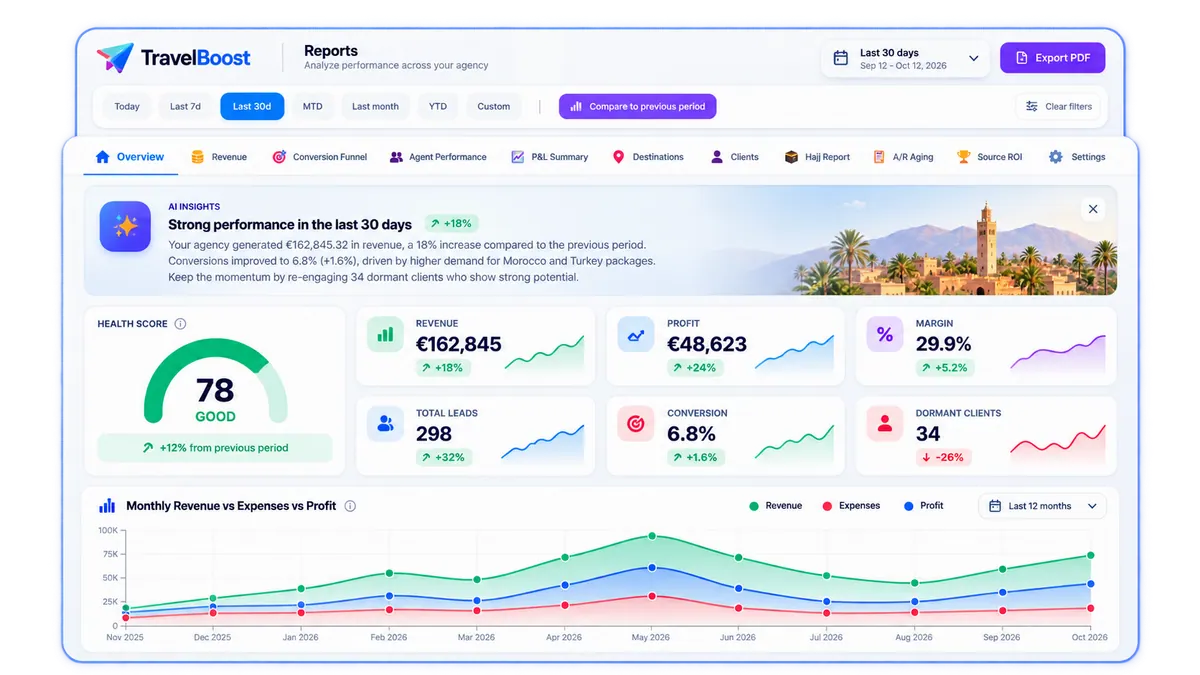Image resolution: width=1200 pixels, height=675 pixels.
Task: Select the Last 7d time range
Action: pos(185,106)
